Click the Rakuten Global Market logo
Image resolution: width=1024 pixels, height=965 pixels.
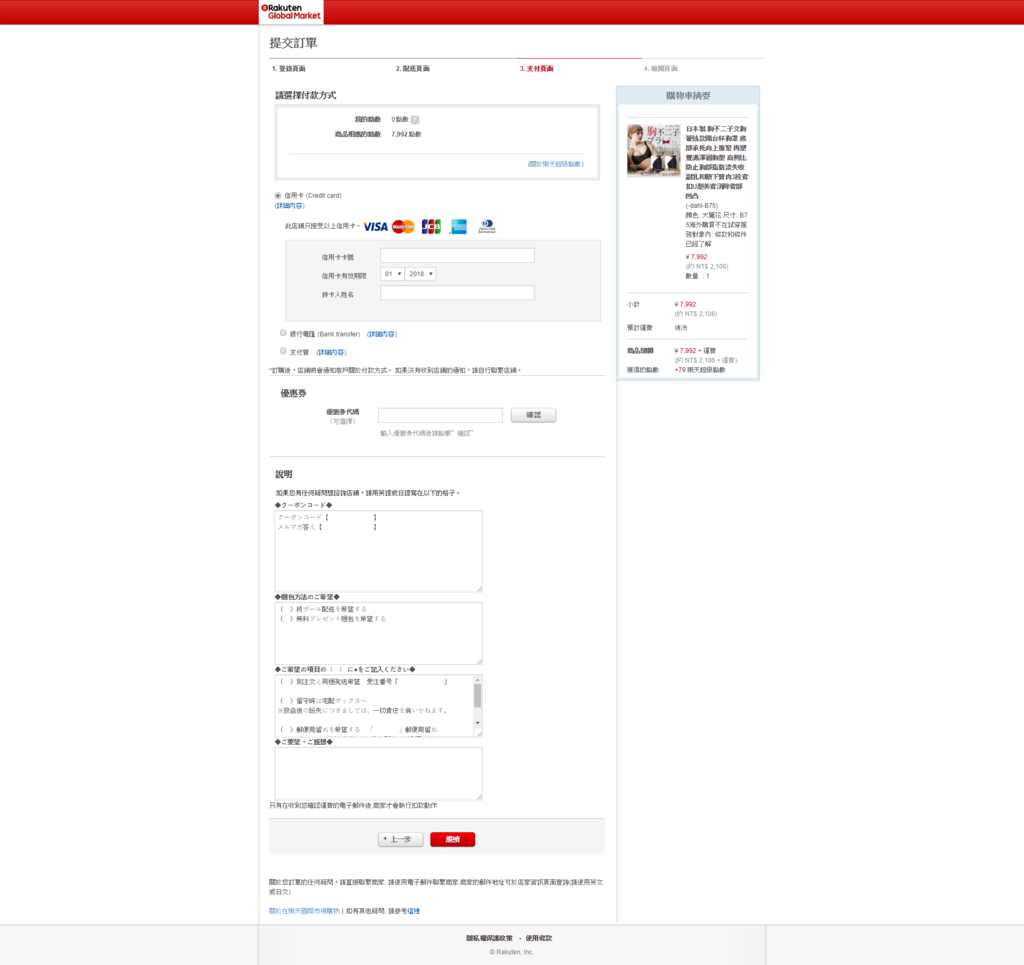coord(291,12)
